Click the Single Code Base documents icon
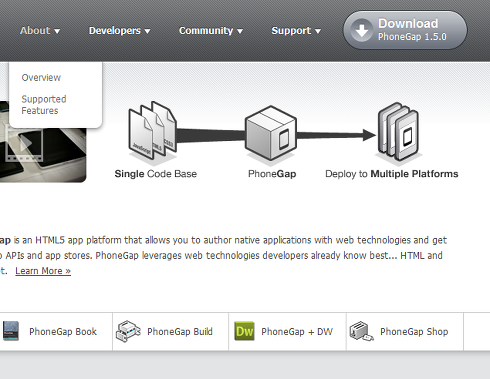Viewport: 490px width, 379px height. point(153,132)
